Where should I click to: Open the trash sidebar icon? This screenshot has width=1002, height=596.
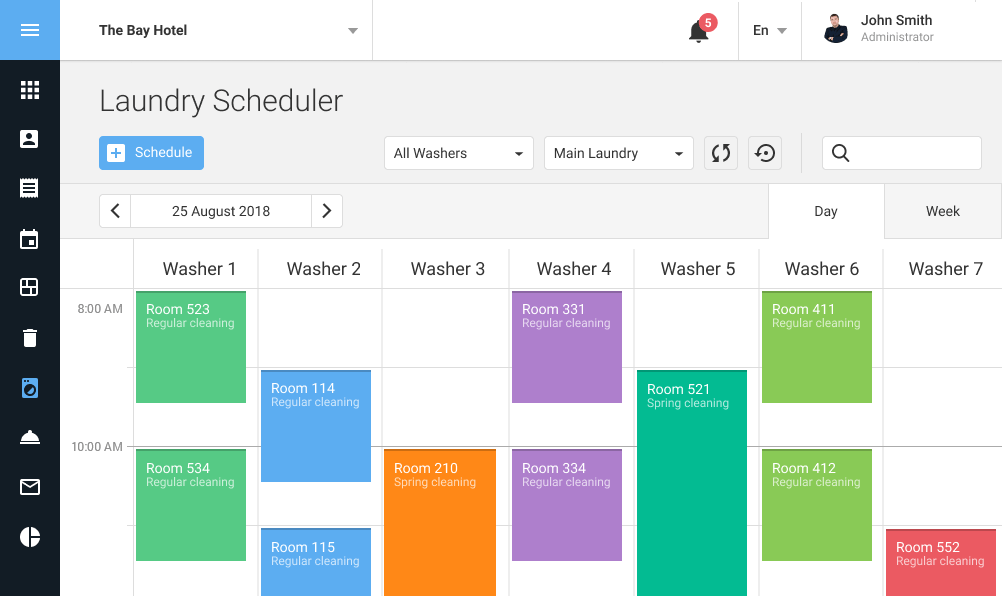pyautogui.click(x=30, y=338)
